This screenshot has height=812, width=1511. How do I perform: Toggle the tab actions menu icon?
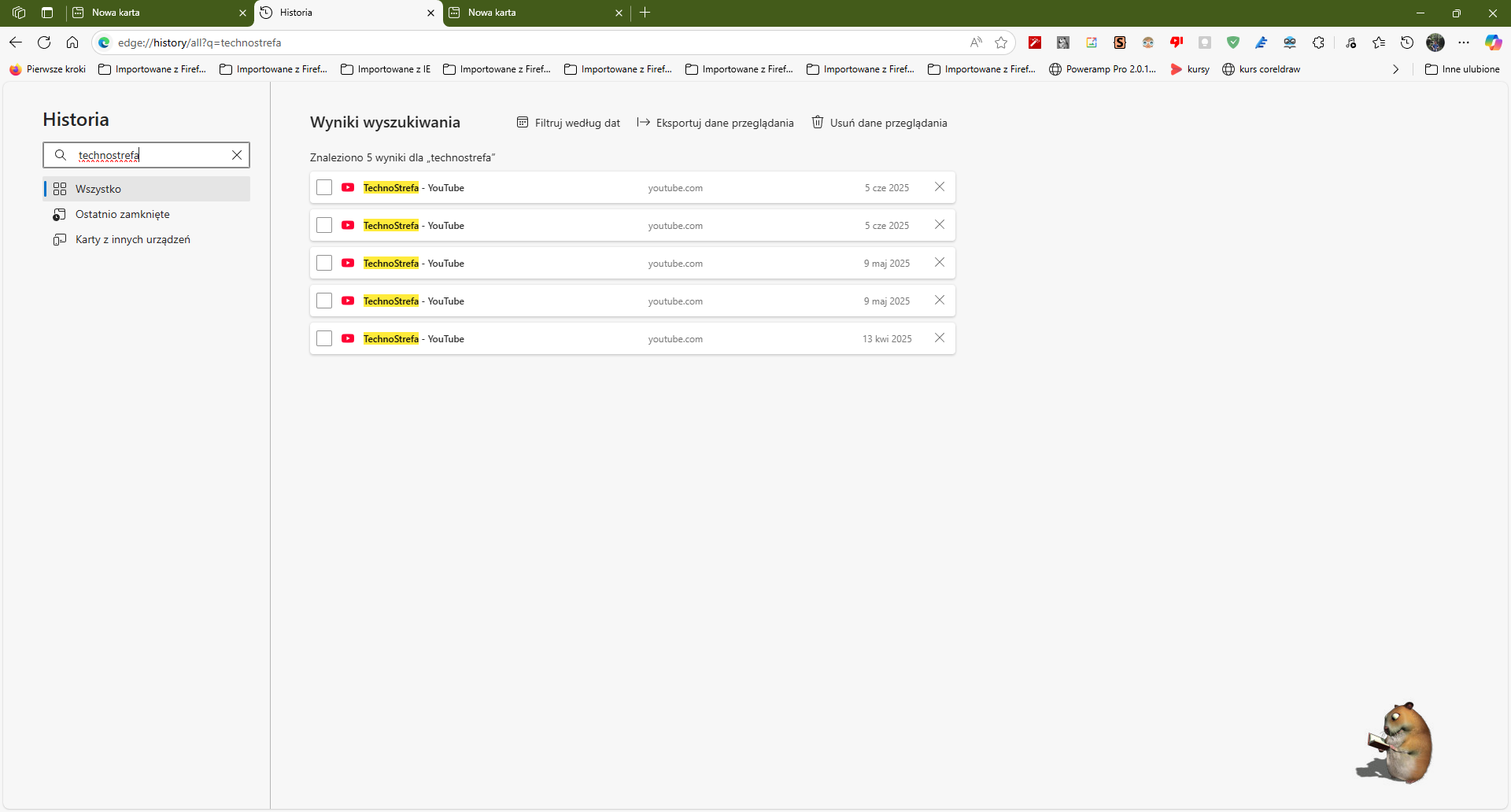tap(47, 13)
